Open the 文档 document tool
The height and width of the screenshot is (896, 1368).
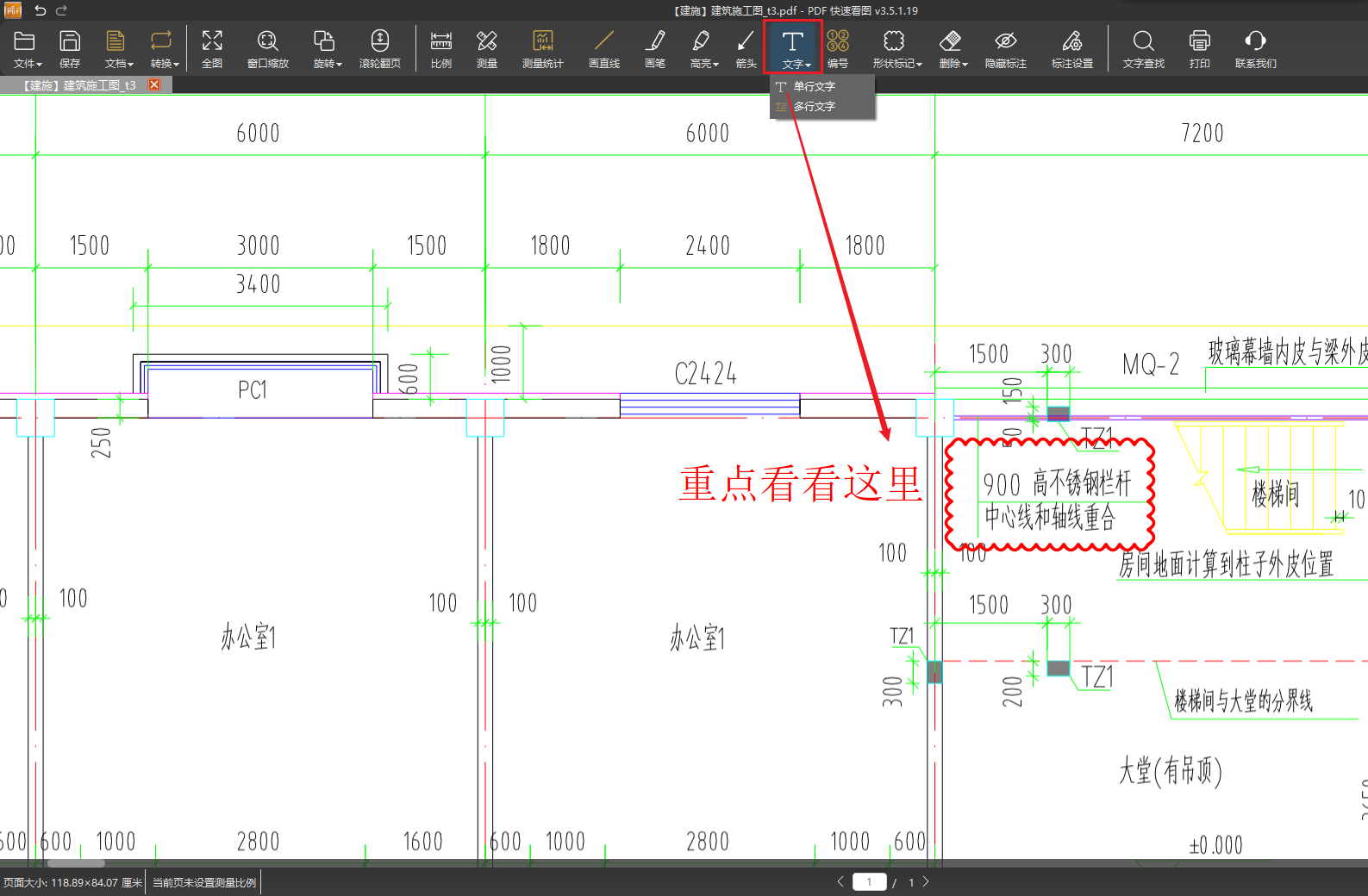115,40
